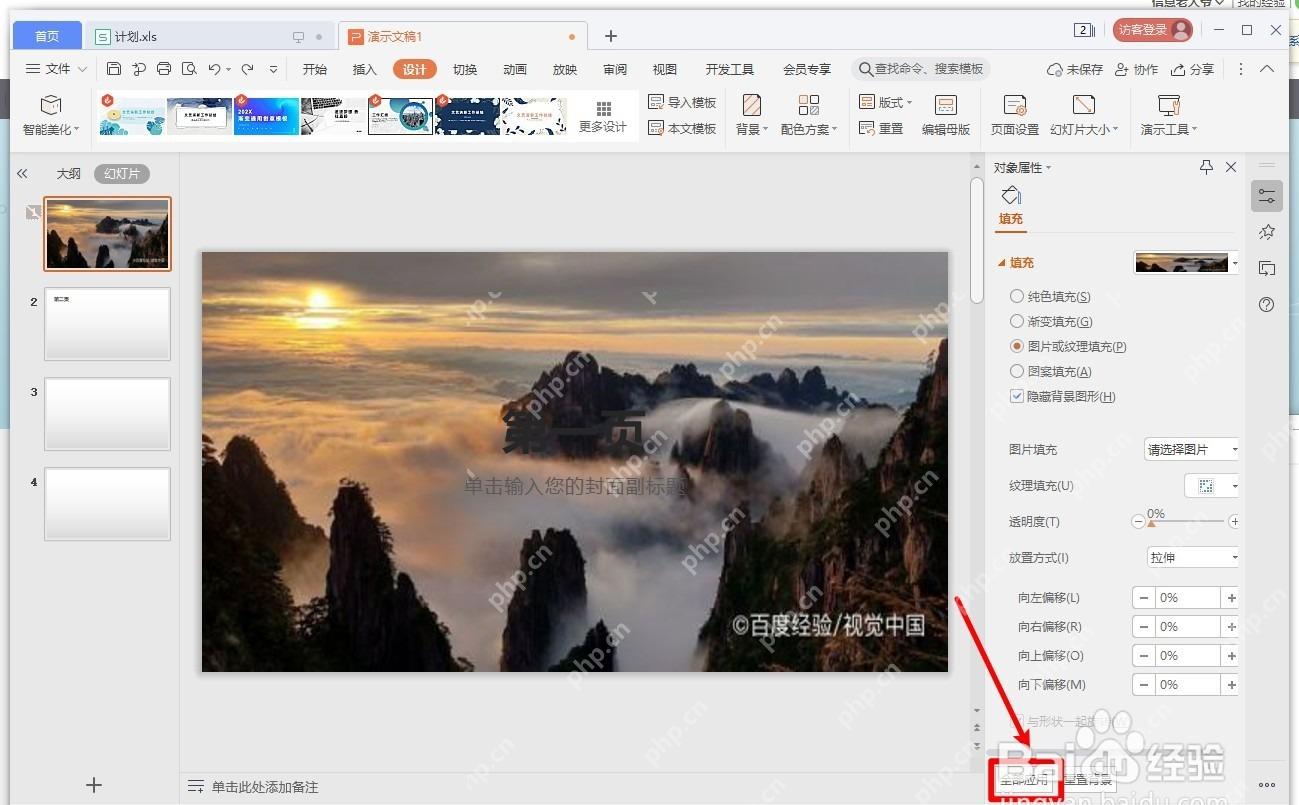1299x805 pixels.
Task: Open the sidebar more options ellipsis
Action: click(x=1267, y=785)
